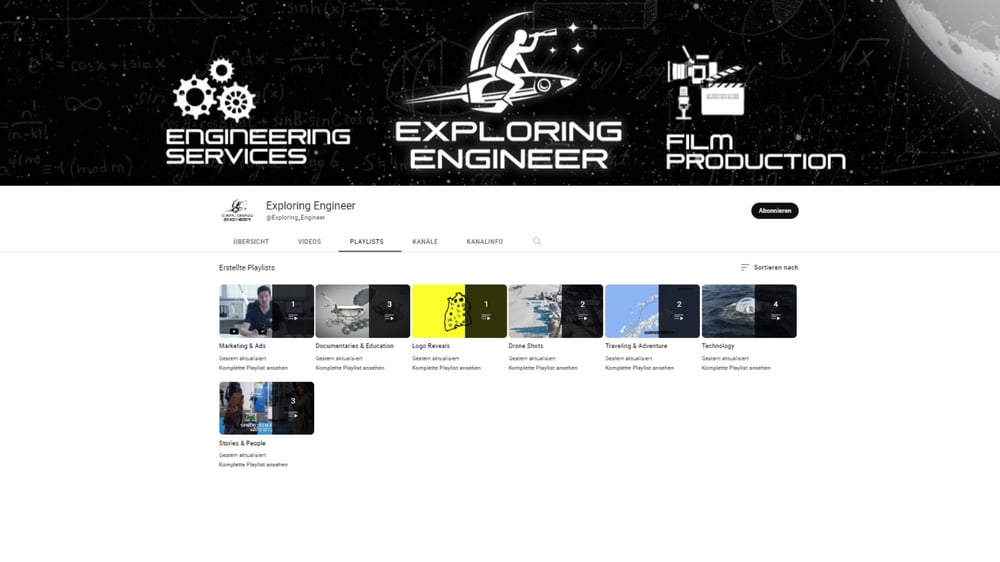The image size is (1000, 562).
Task: View complete Documentaries & Education playlist link
Action: pyautogui.click(x=350, y=368)
